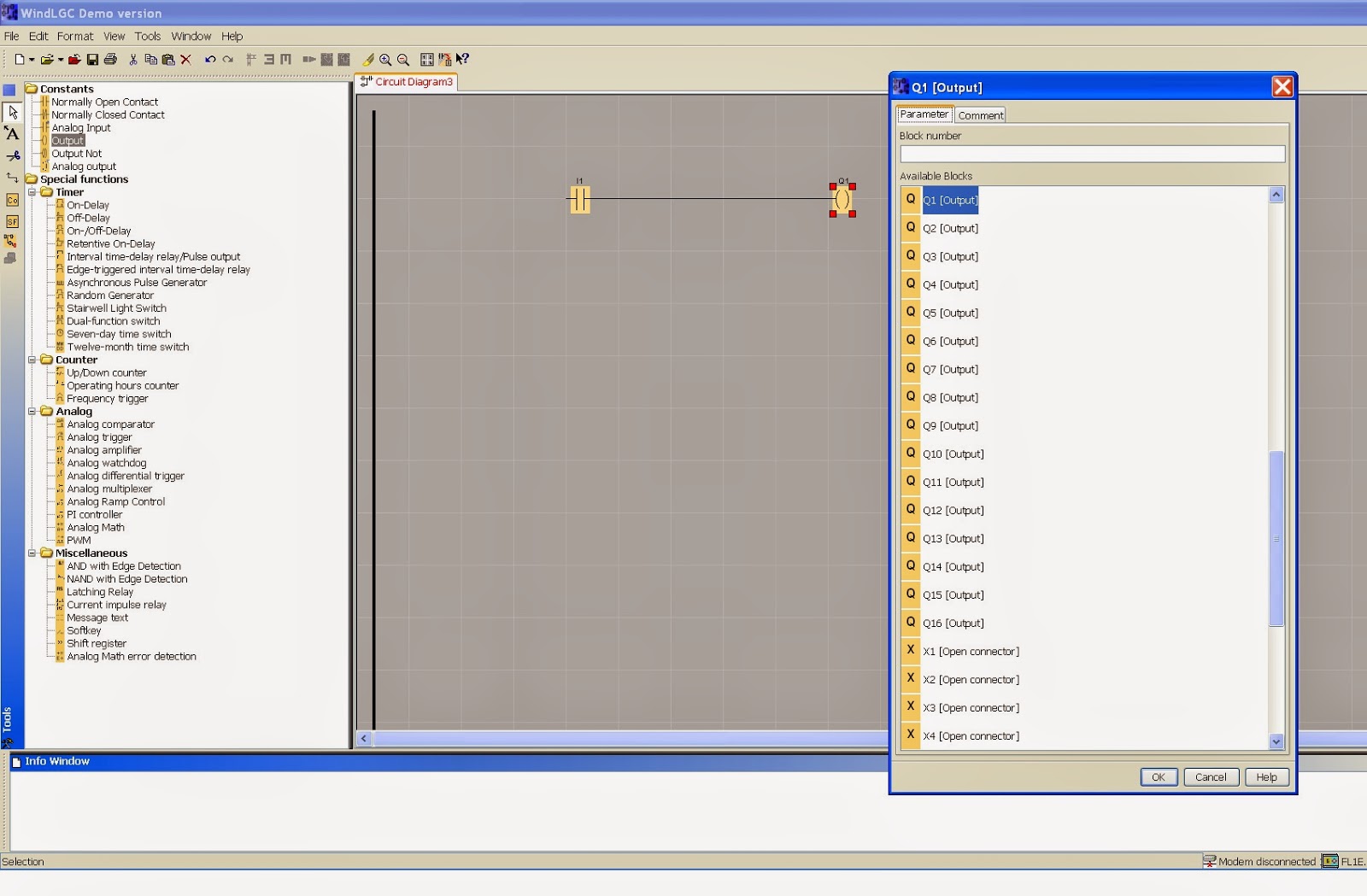
Task: Open the SF special functions palette
Action: pyautogui.click(x=12, y=221)
